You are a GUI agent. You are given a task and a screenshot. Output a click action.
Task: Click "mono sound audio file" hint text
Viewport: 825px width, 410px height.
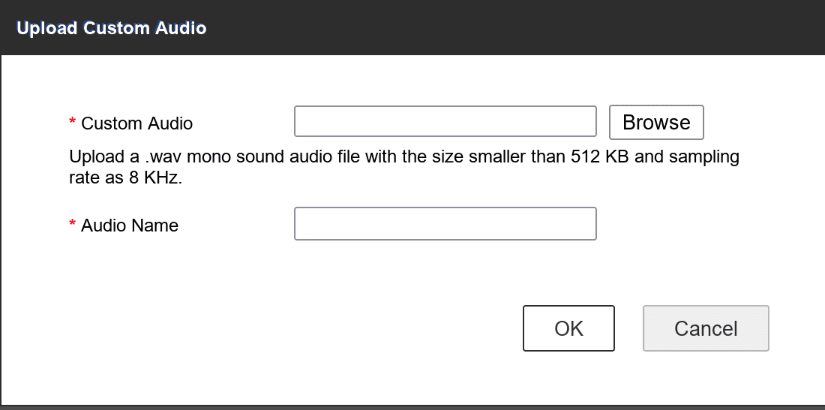click(270, 158)
